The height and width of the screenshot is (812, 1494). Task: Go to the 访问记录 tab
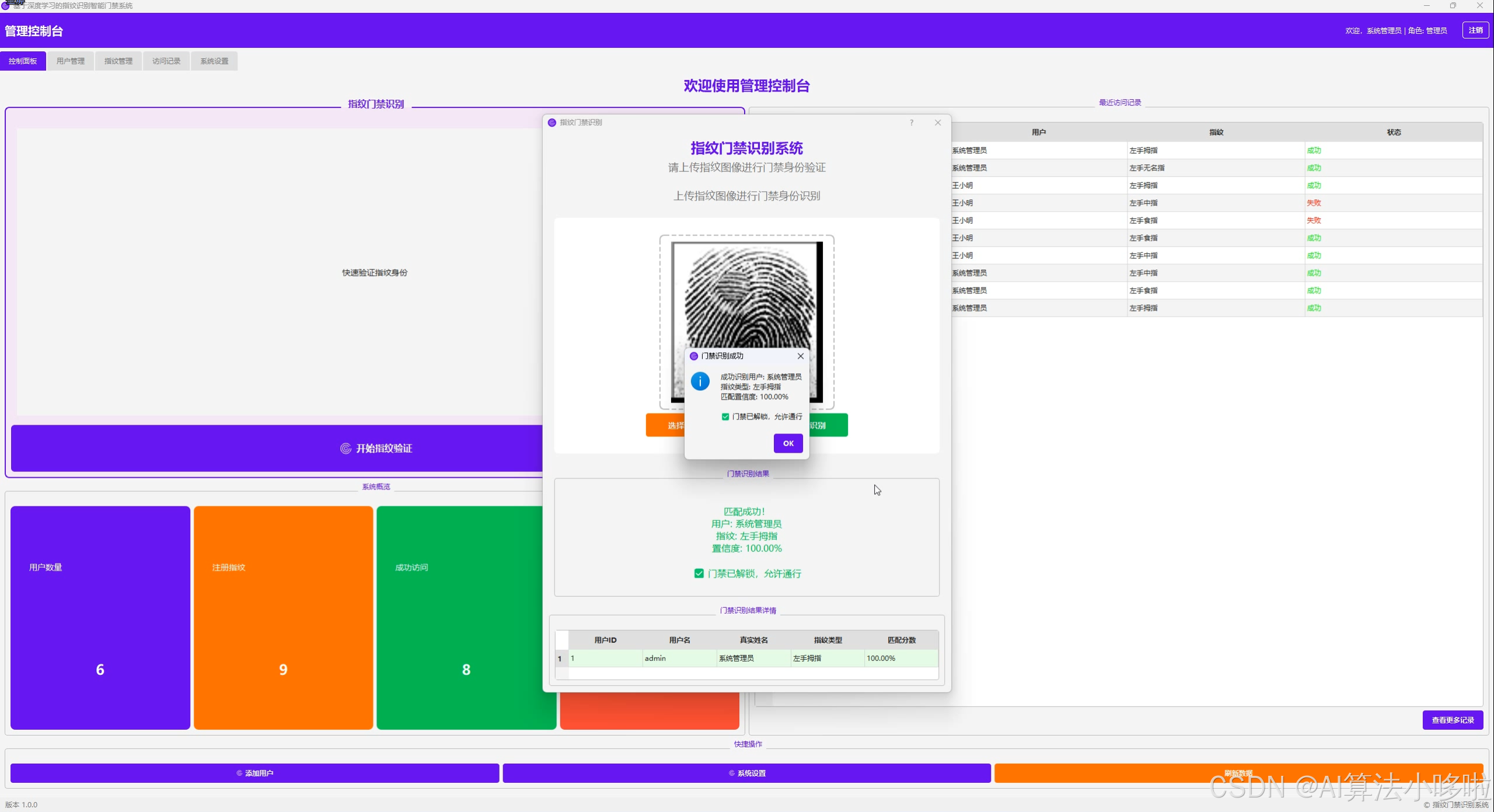click(x=166, y=61)
